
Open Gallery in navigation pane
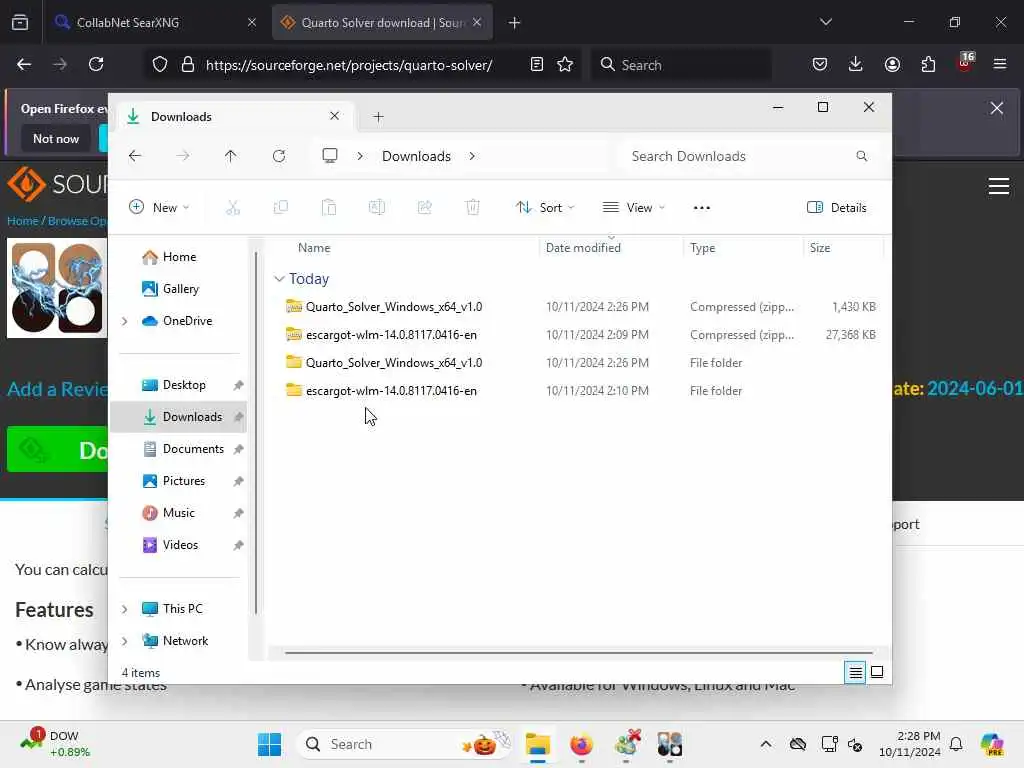(181, 289)
